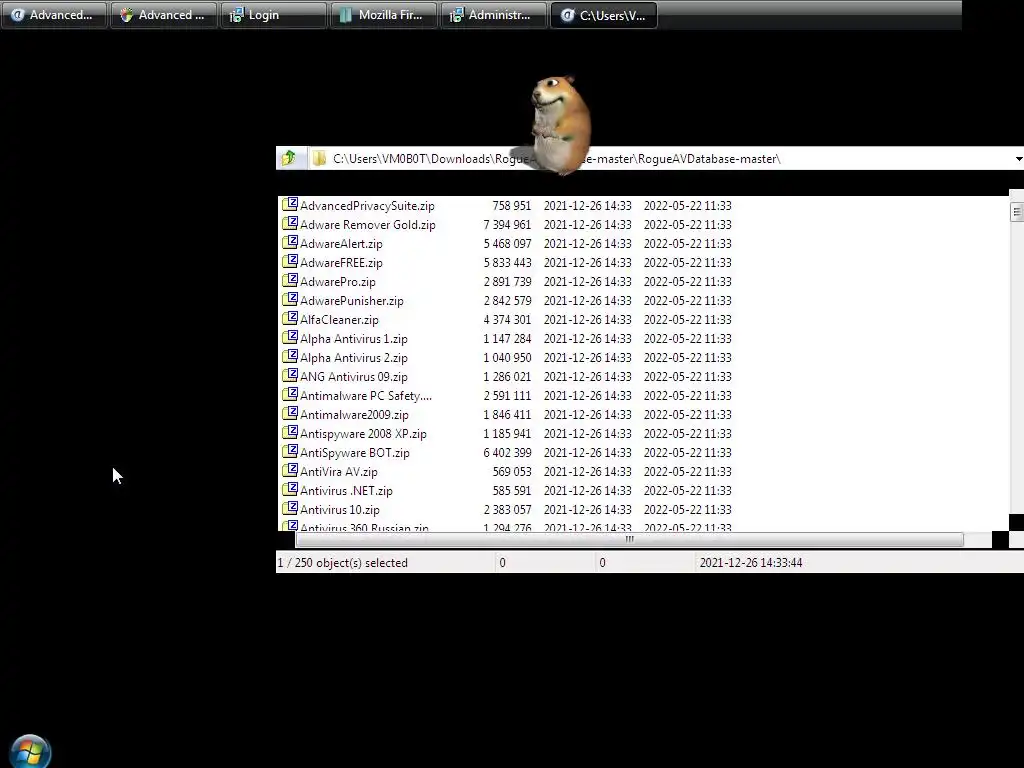The height and width of the screenshot is (768, 1024).
Task: Open the Windows Start orb
Action: 30,752
